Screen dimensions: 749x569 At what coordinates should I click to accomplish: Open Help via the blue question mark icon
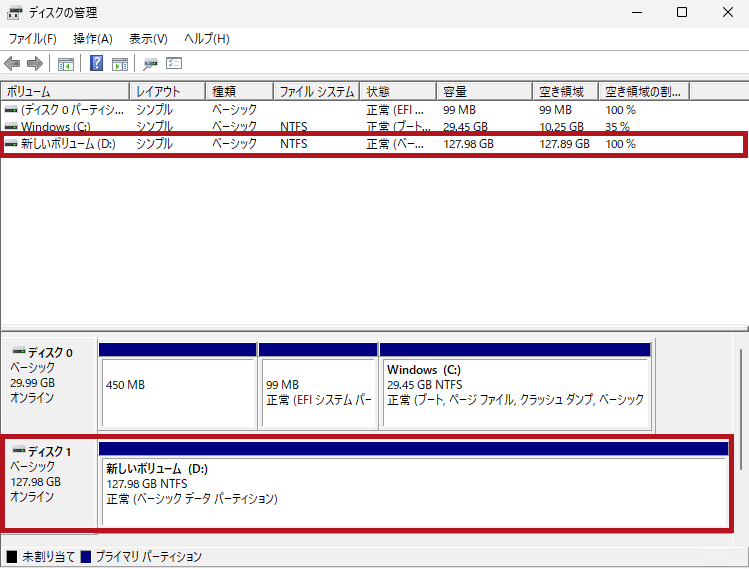97,64
